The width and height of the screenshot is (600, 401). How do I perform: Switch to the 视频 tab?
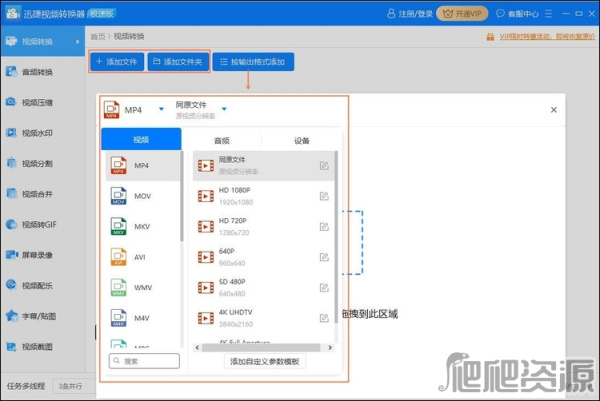coord(141,140)
